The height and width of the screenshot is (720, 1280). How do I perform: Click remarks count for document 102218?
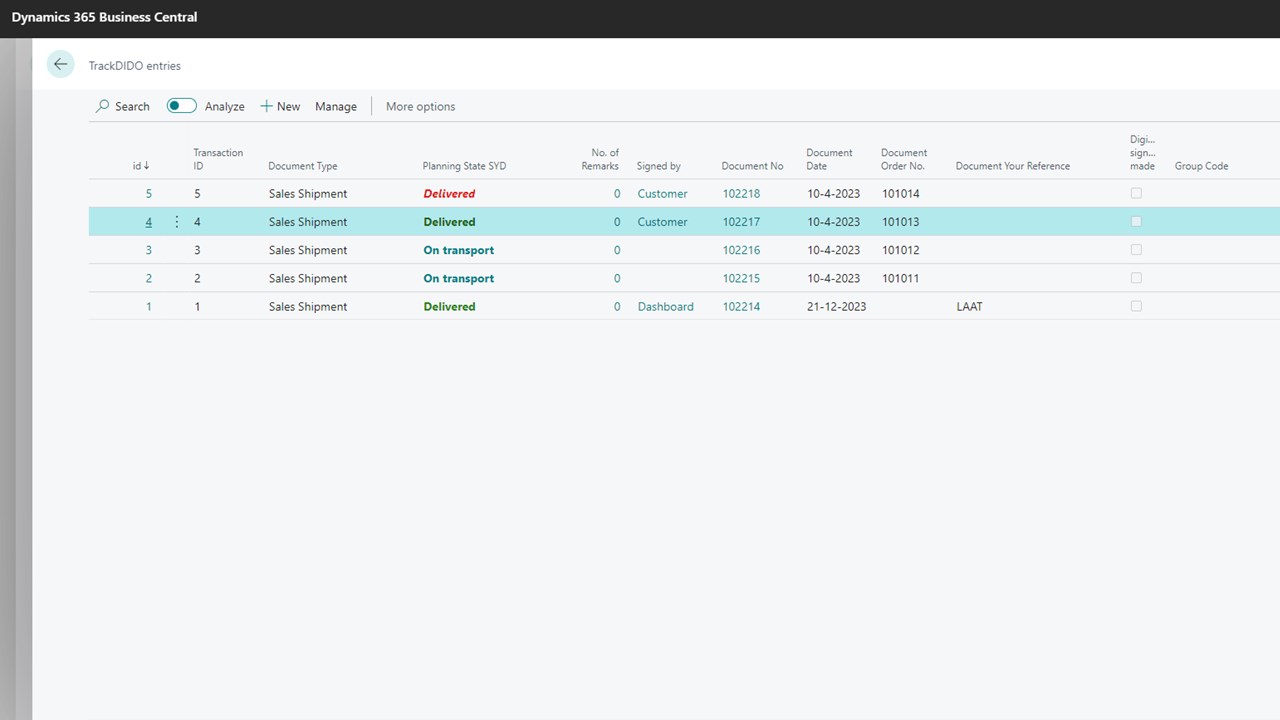click(617, 194)
